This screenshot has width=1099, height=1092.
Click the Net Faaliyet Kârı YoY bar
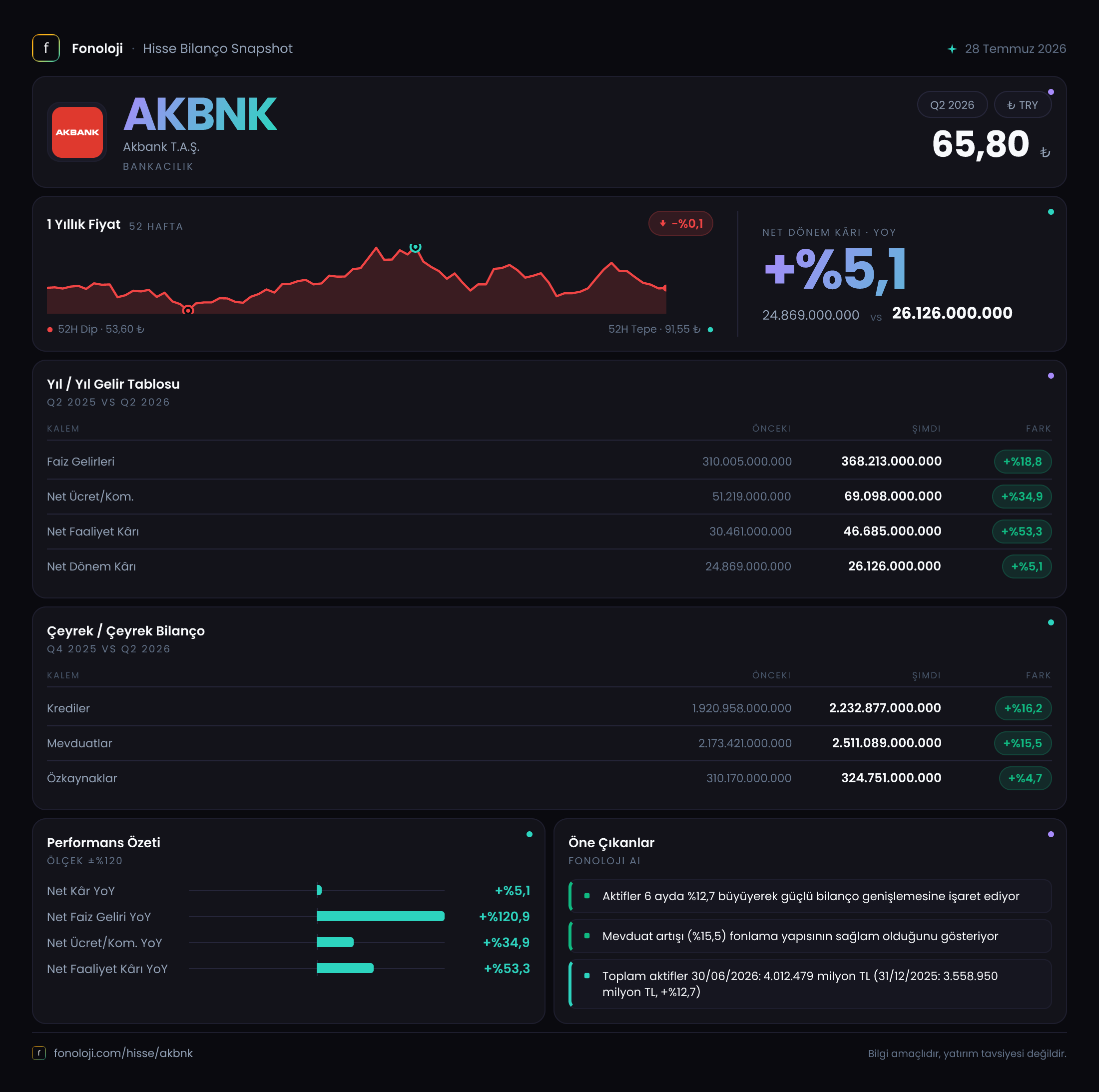tap(345, 969)
